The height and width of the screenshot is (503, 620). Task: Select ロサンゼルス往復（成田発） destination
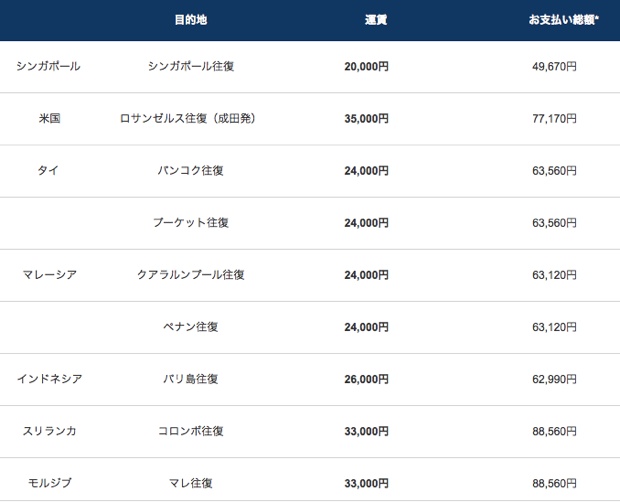(x=188, y=118)
